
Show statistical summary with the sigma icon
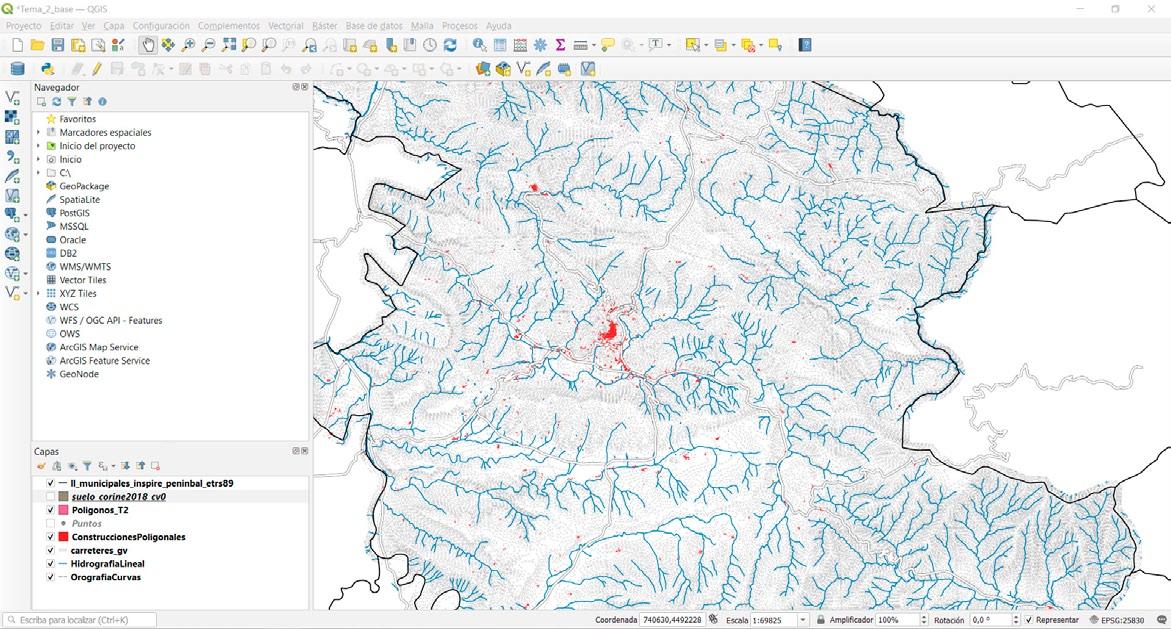pyautogui.click(x=560, y=45)
